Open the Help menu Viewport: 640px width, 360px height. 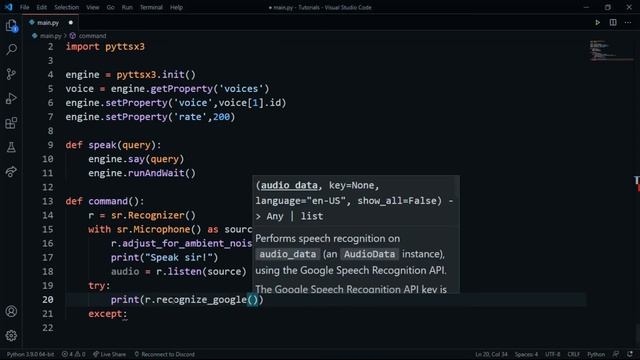coord(176,7)
